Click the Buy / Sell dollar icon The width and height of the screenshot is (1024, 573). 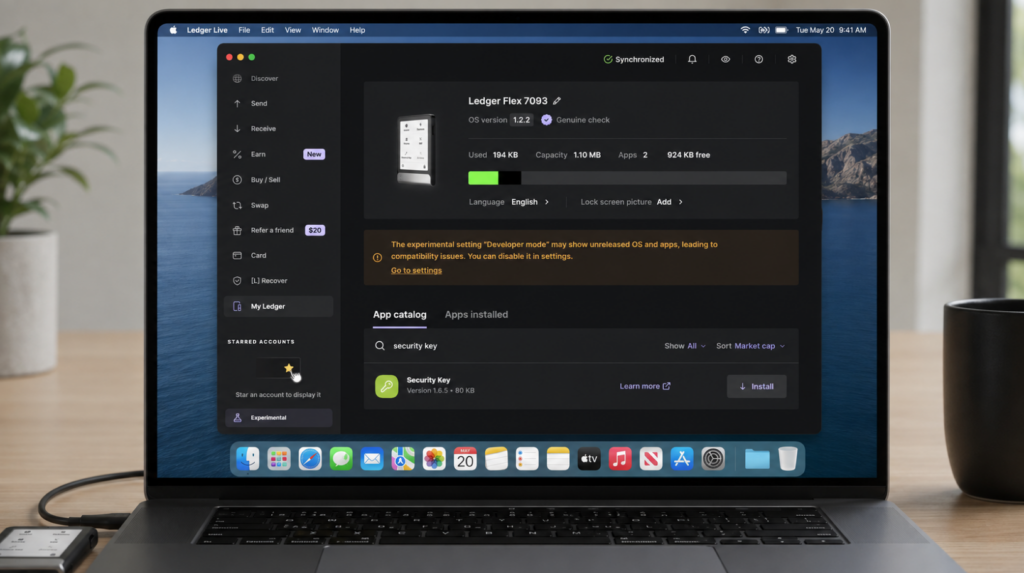[x=237, y=180]
